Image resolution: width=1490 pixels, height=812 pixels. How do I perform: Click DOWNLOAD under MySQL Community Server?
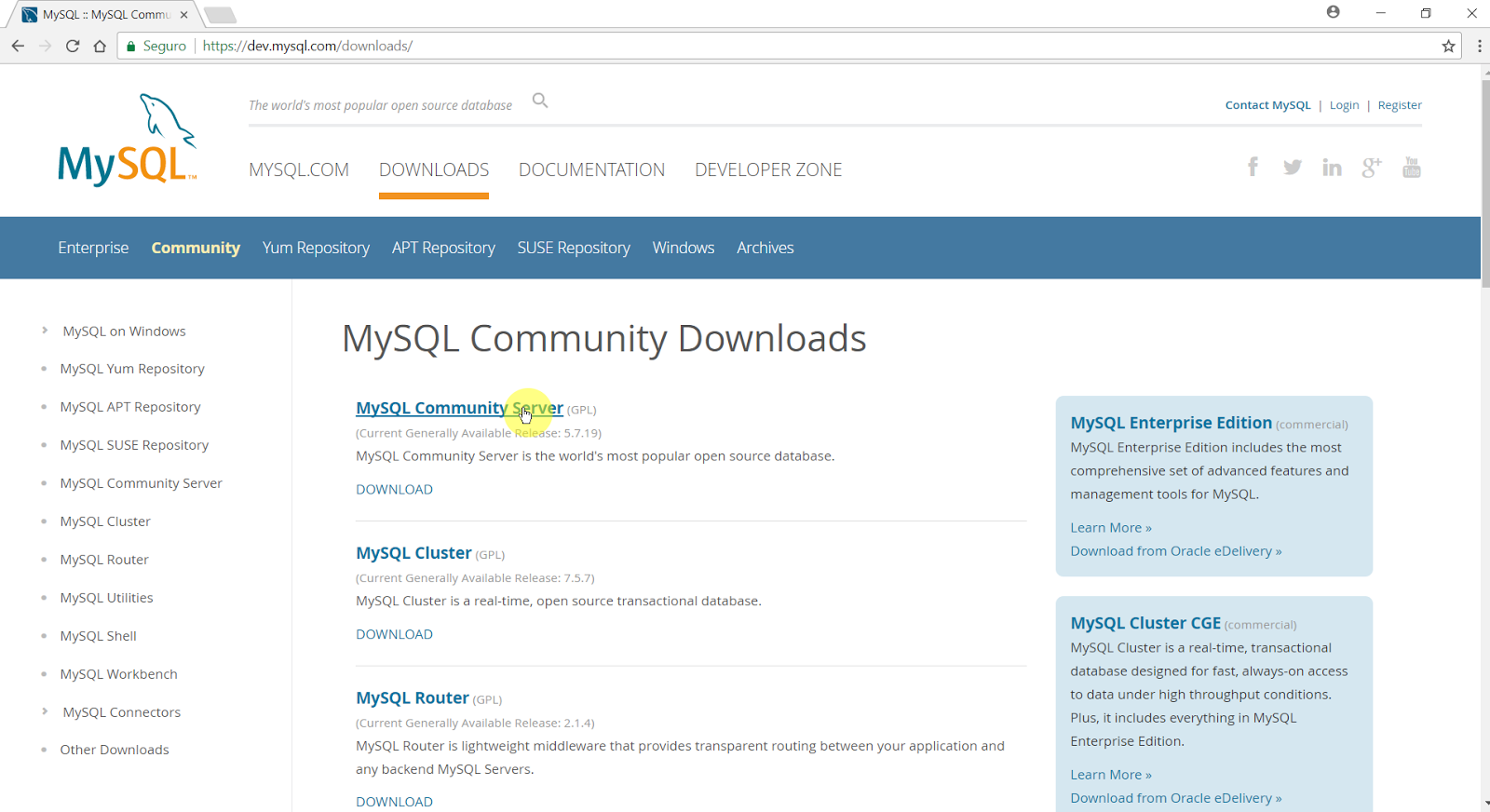coord(394,489)
